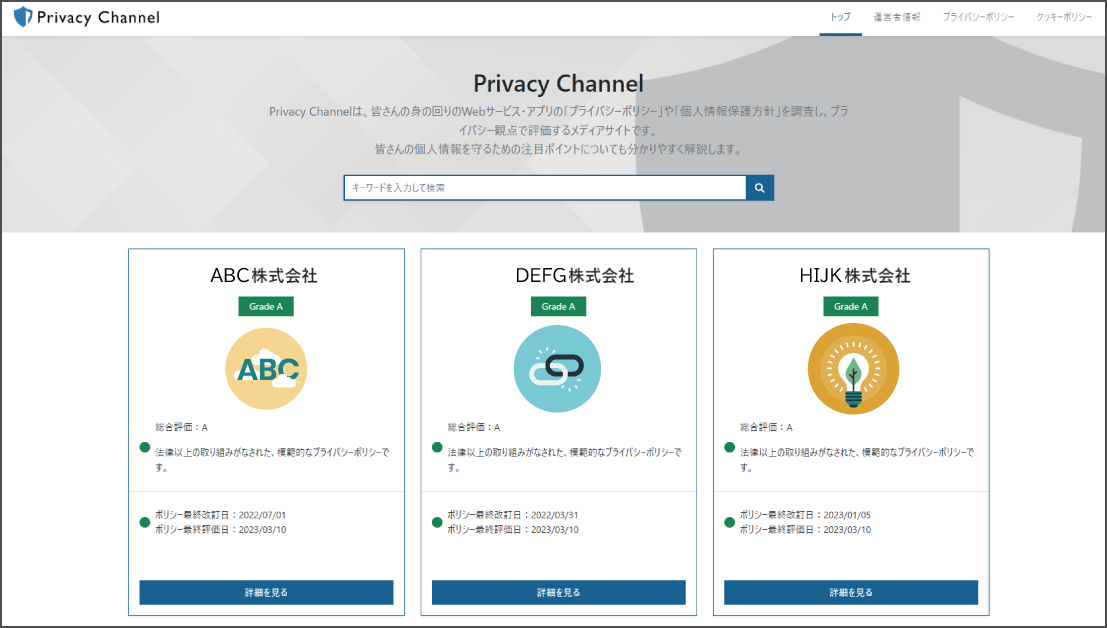Click the green dot next to HIJK policy dates
Screen dimensions: 1107x628
730,520
